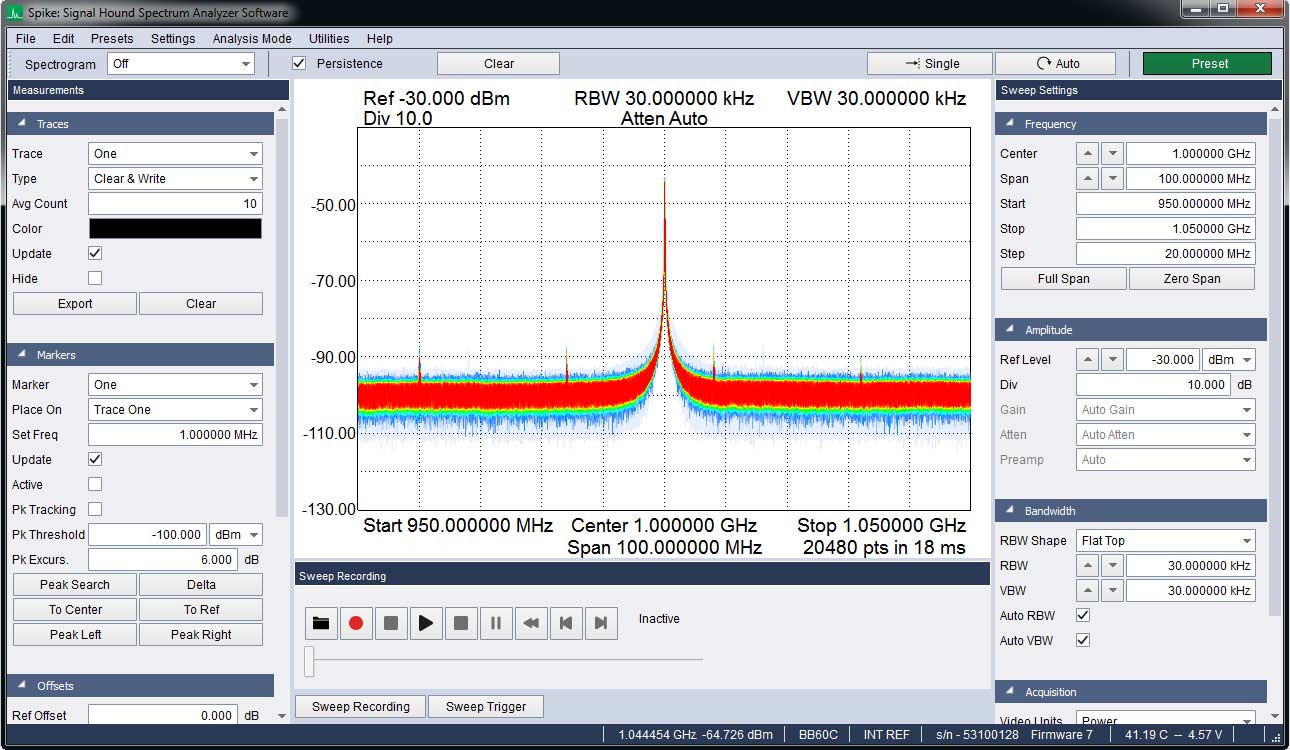Click the Set Freq input field
The image size is (1290, 750).
click(175, 435)
